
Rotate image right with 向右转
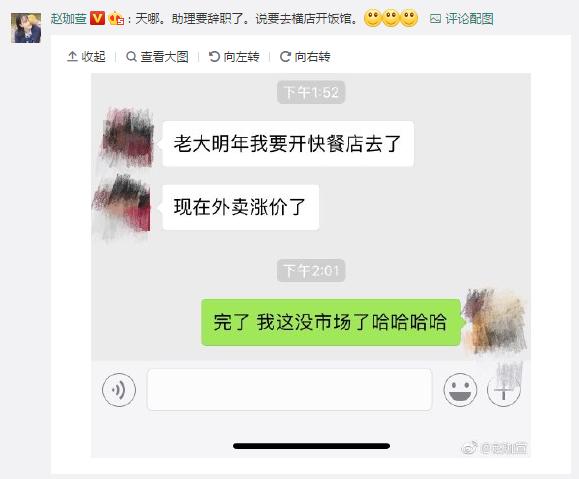[305, 57]
